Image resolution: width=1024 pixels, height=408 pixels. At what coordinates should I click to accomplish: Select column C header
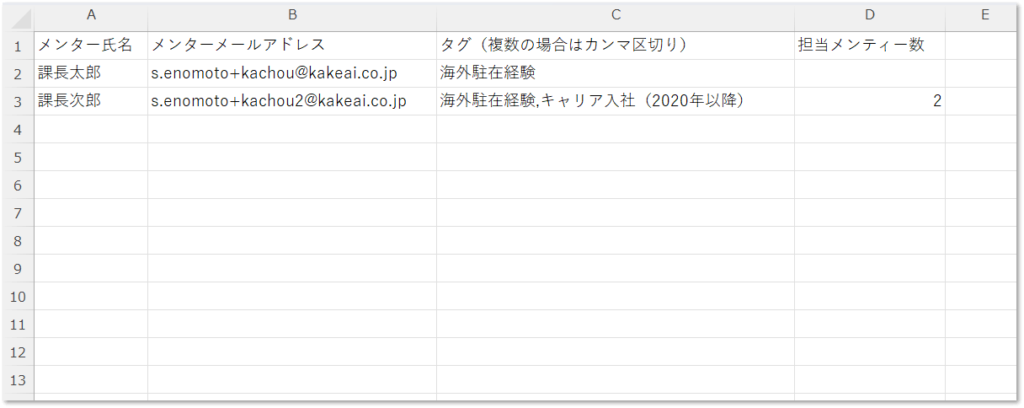click(615, 15)
